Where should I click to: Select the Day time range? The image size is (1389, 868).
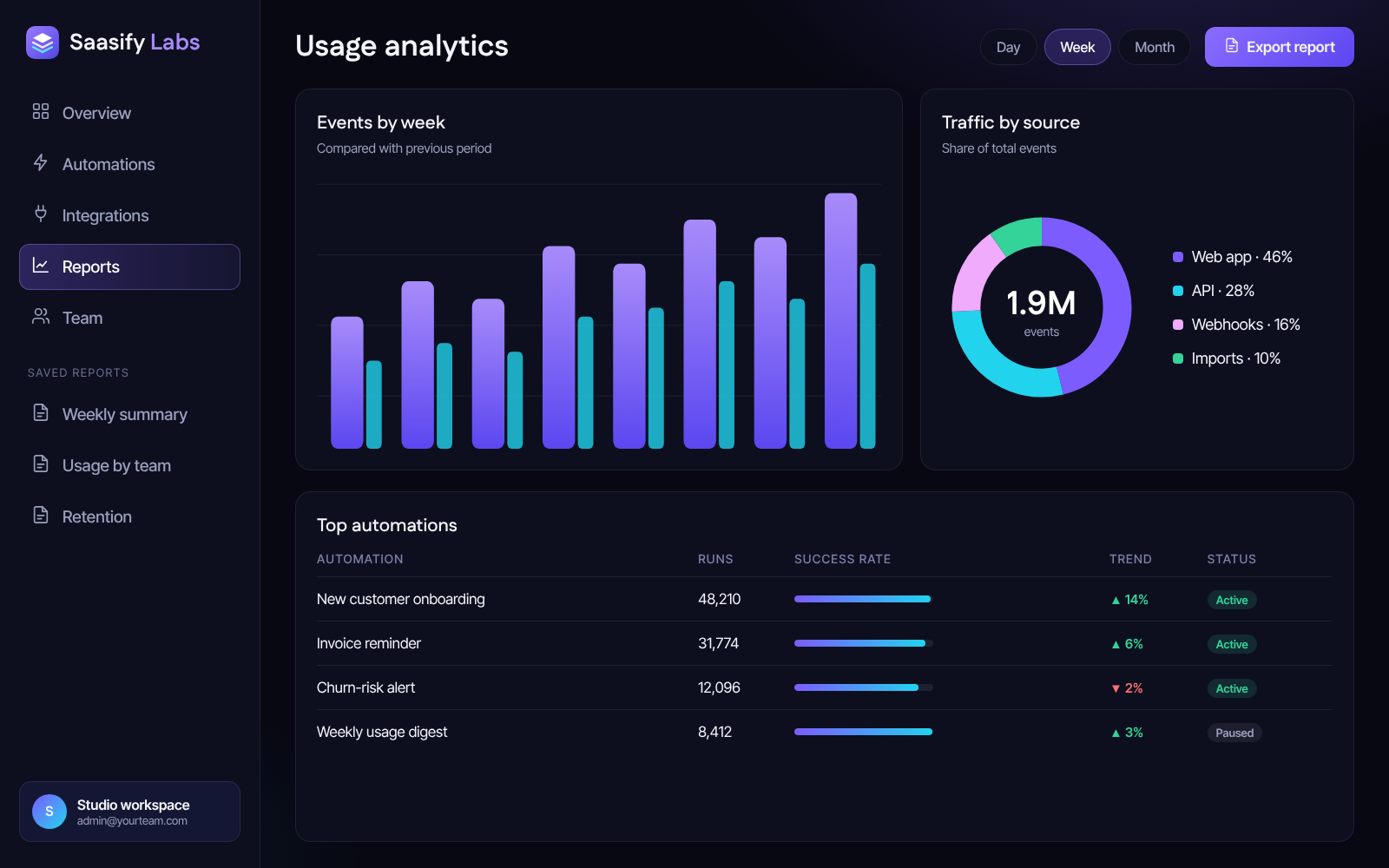point(1008,47)
